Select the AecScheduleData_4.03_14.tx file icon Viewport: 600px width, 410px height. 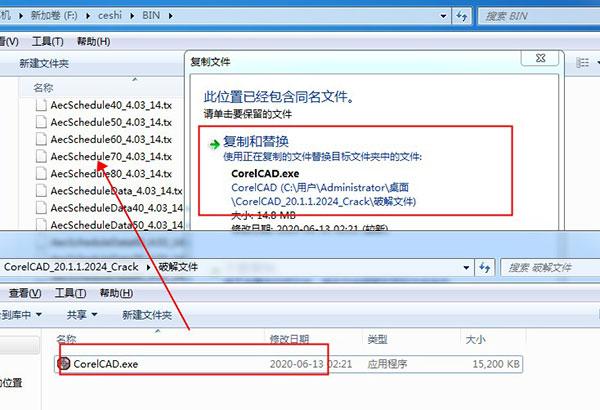pyautogui.click(x=41, y=191)
